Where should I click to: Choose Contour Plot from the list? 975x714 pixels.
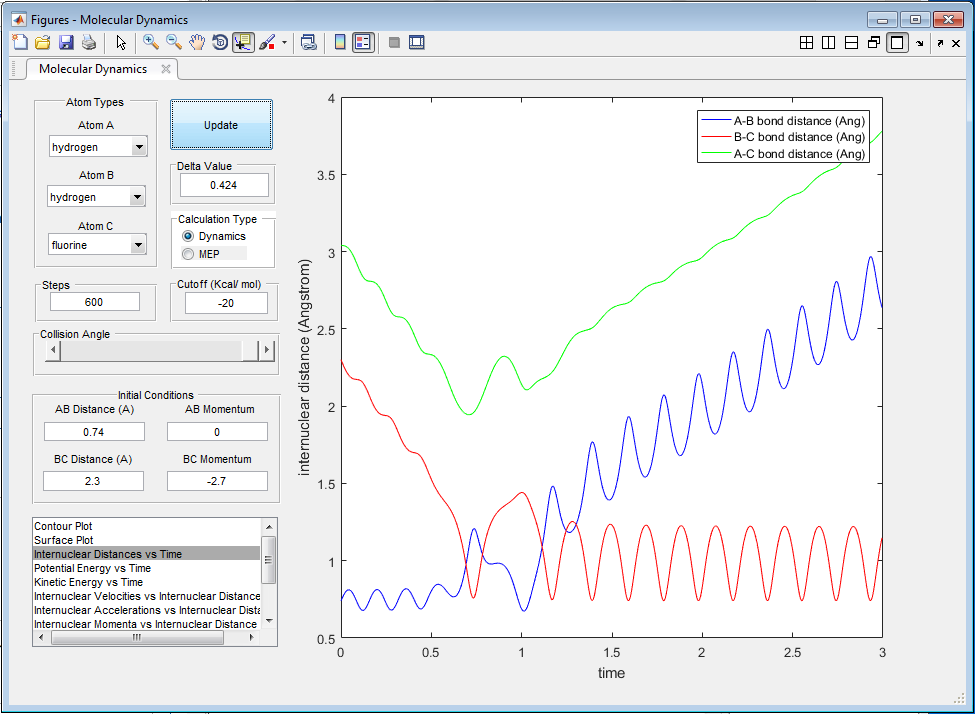point(63,526)
